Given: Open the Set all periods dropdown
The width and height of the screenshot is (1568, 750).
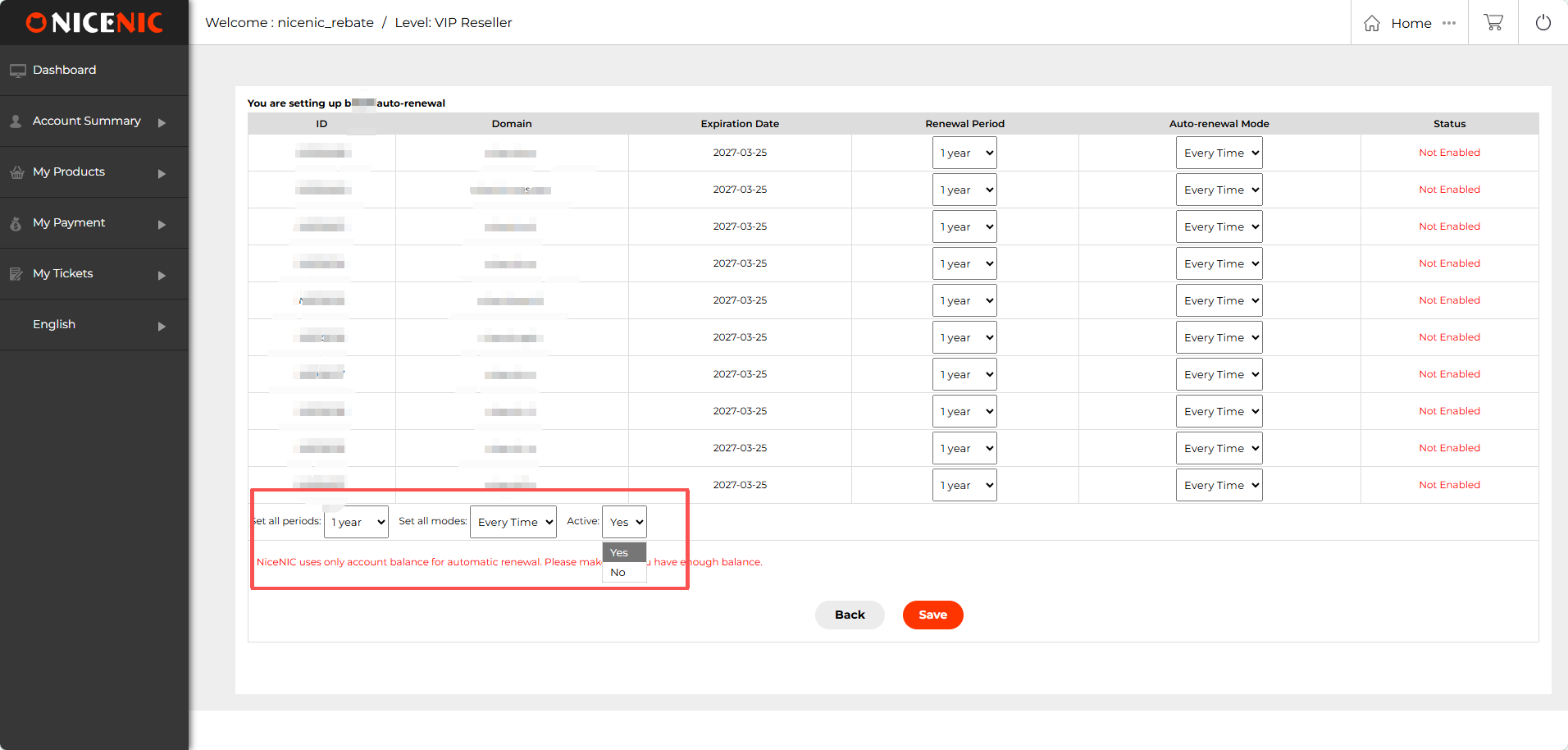Looking at the screenshot, I should 356,522.
